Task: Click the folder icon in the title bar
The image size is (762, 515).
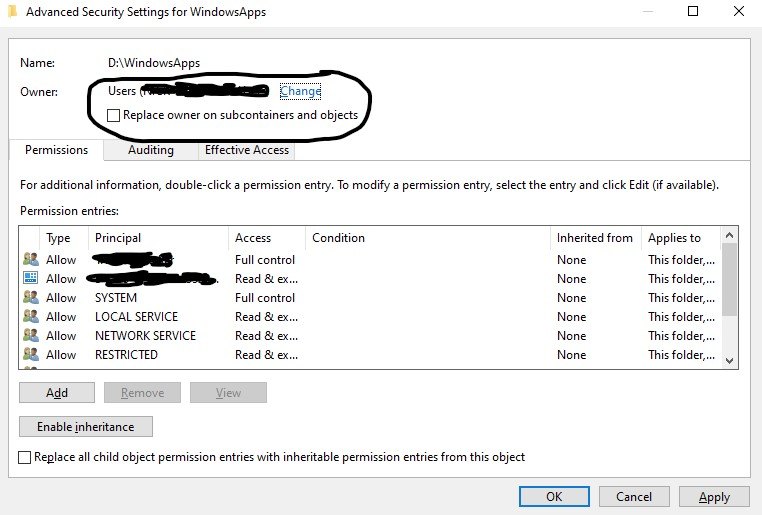Action: click(13, 11)
